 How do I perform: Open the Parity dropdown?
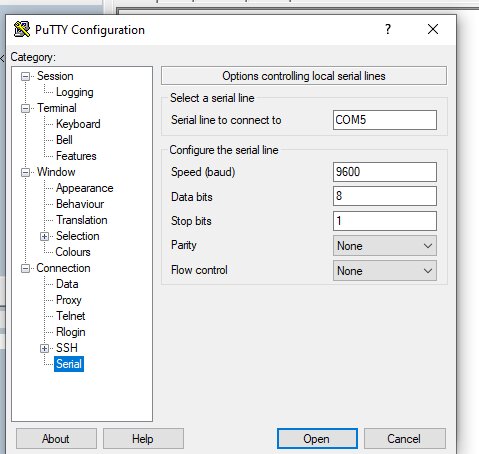[385, 246]
